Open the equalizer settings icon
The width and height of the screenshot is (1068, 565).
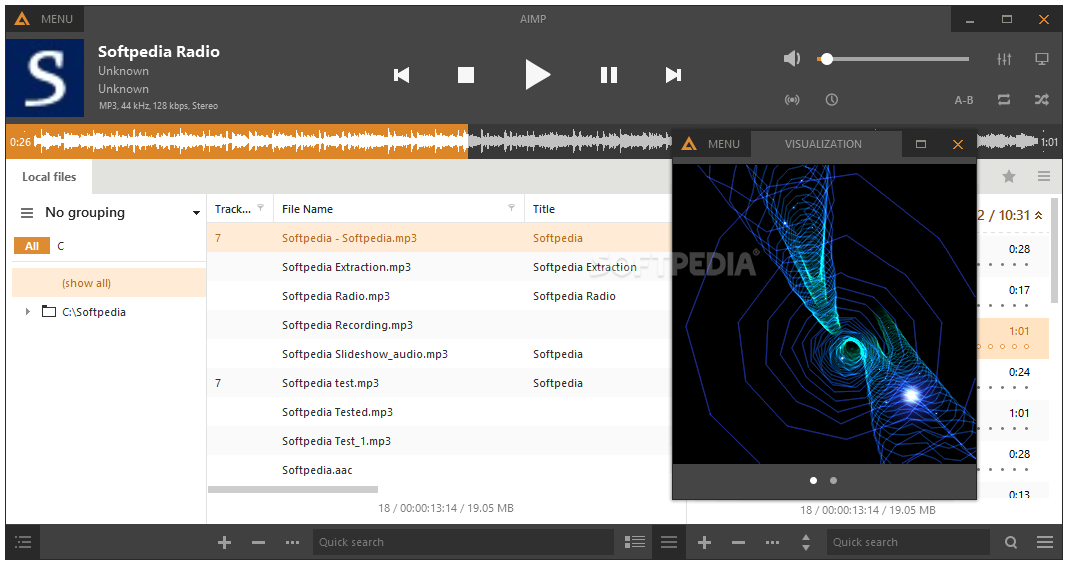pyautogui.click(x=1004, y=59)
